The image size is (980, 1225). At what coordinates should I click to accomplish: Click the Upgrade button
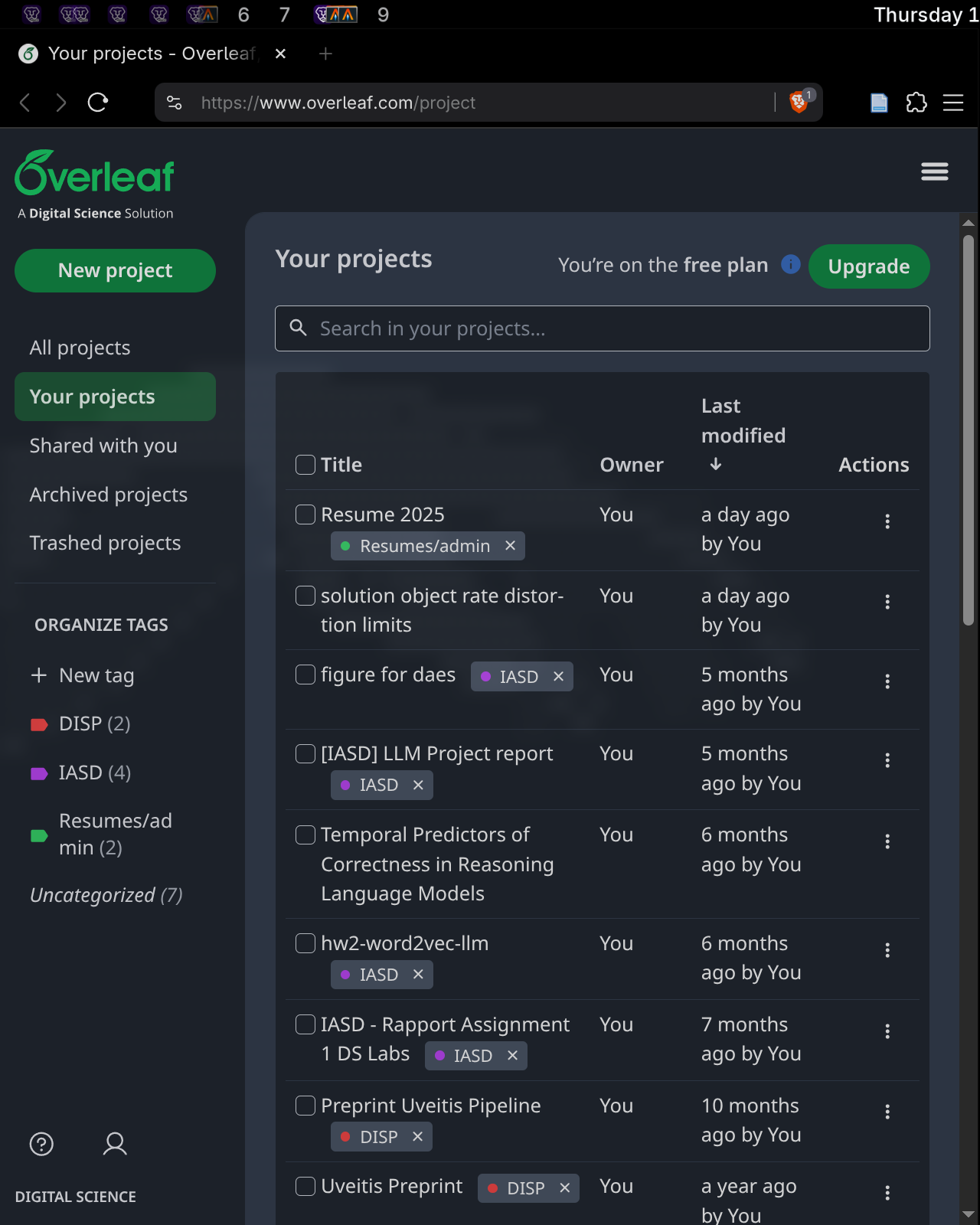[x=869, y=266]
